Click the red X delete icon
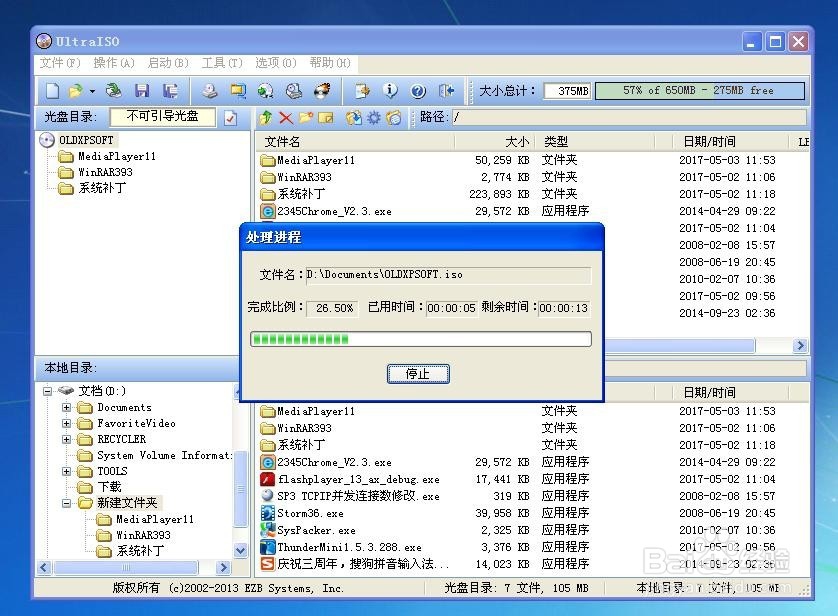Viewport: 838px width, 616px height. pyautogui.click(x=286, y=118)
